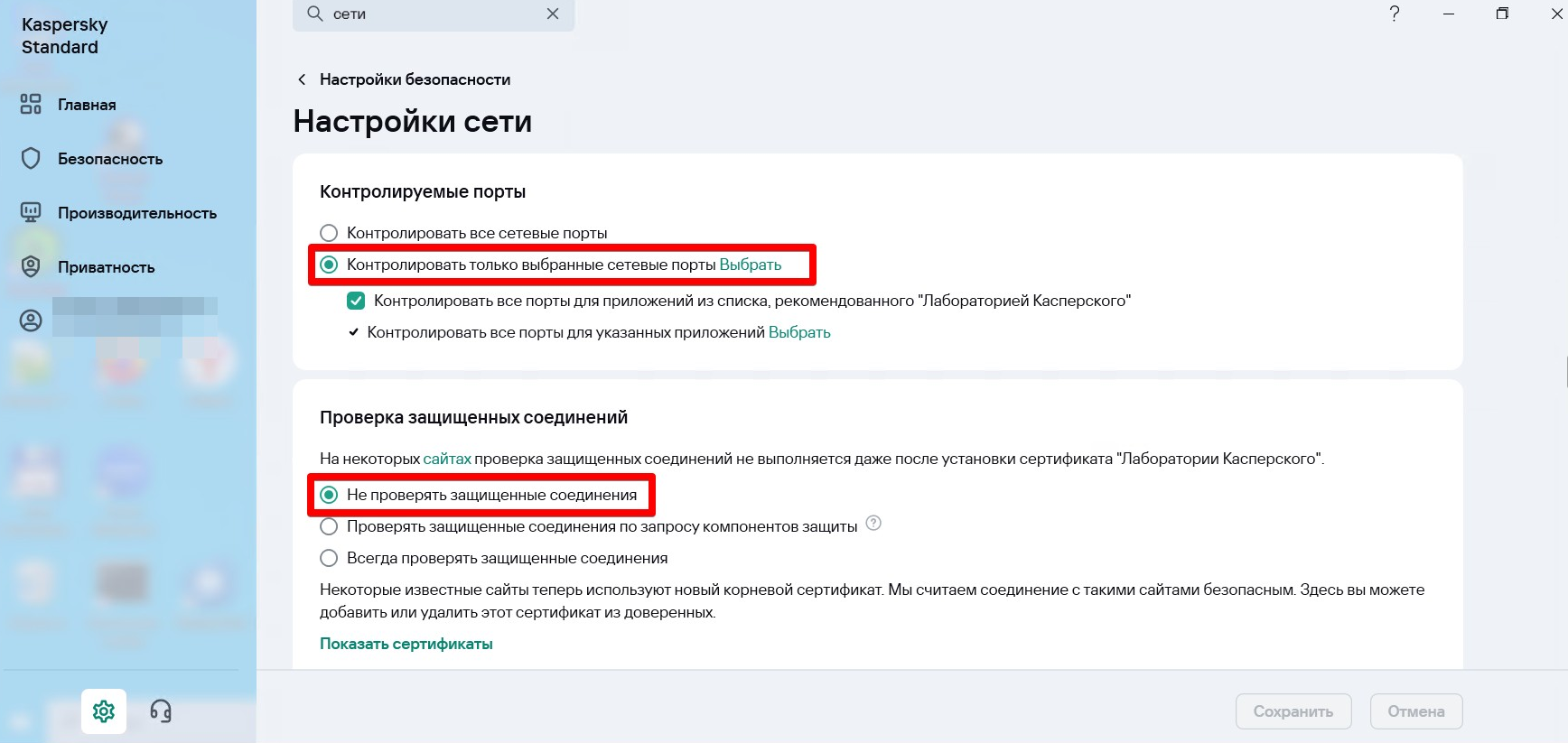Show info tooltip for protection components option

click(x=873, y=523)
